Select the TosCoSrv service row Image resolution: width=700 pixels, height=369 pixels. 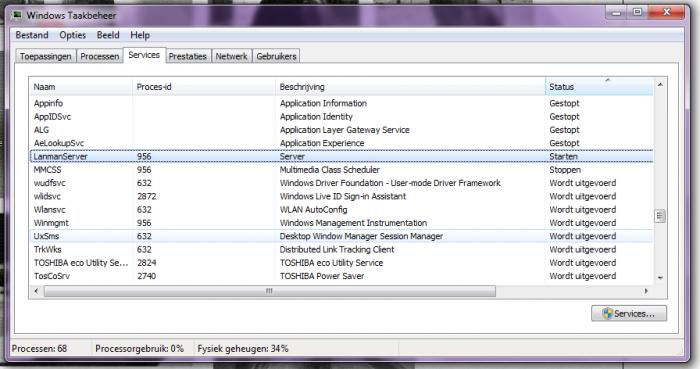coord(342,276)
